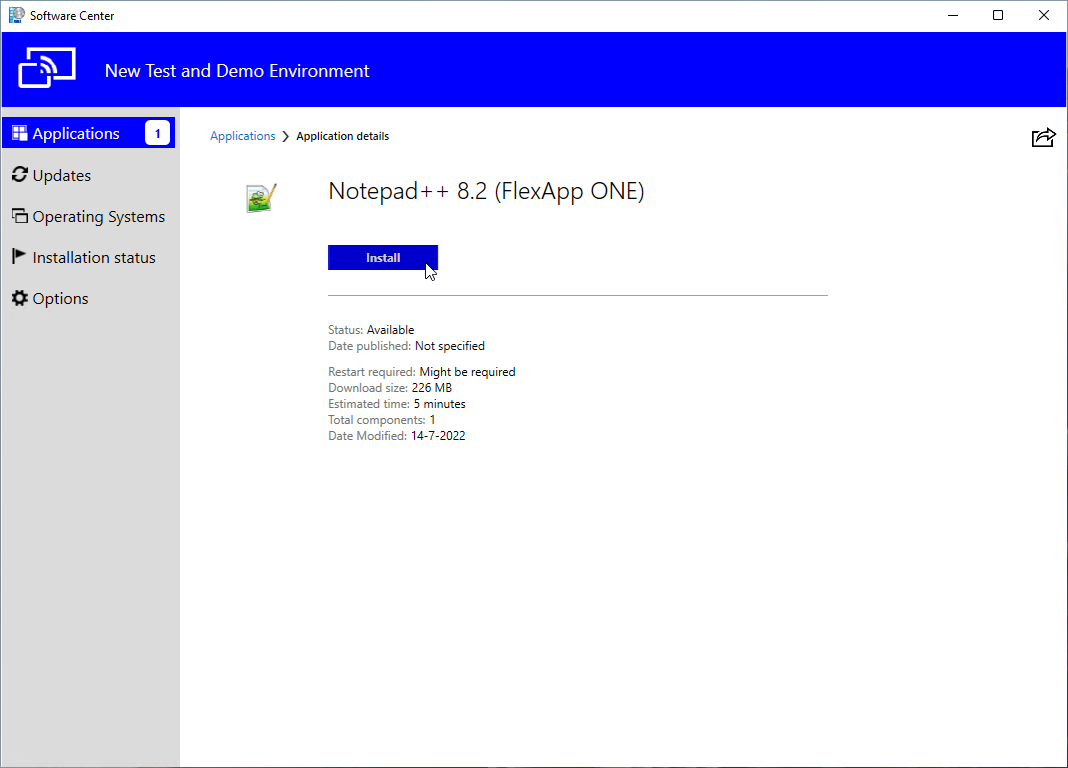Screen dimensions: 1068x768
Task: Minimize the Software Center window
Action: pos(952,15)
